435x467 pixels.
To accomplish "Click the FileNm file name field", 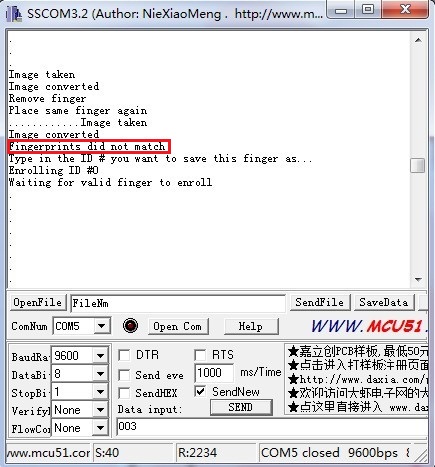I will point(178,303).
